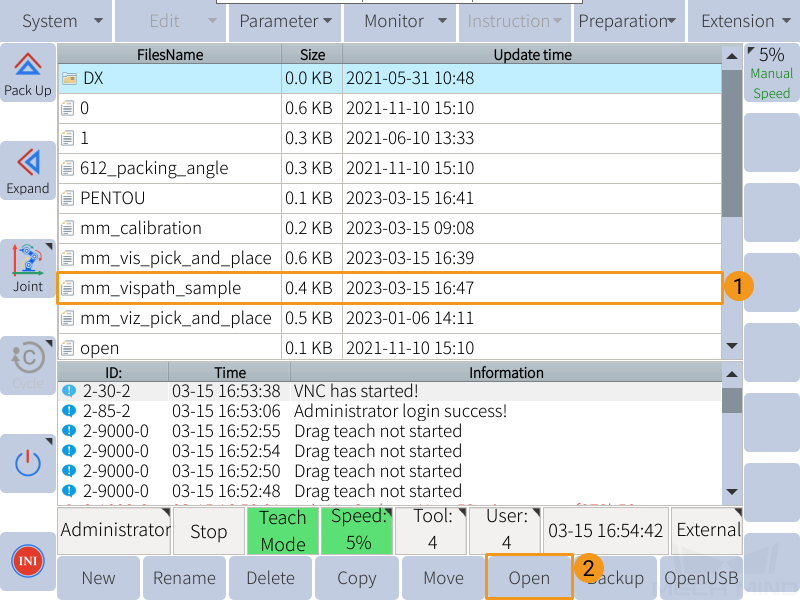Click the Delete button
The height and width of the screenshot is (600, 800).
point(270,578)
